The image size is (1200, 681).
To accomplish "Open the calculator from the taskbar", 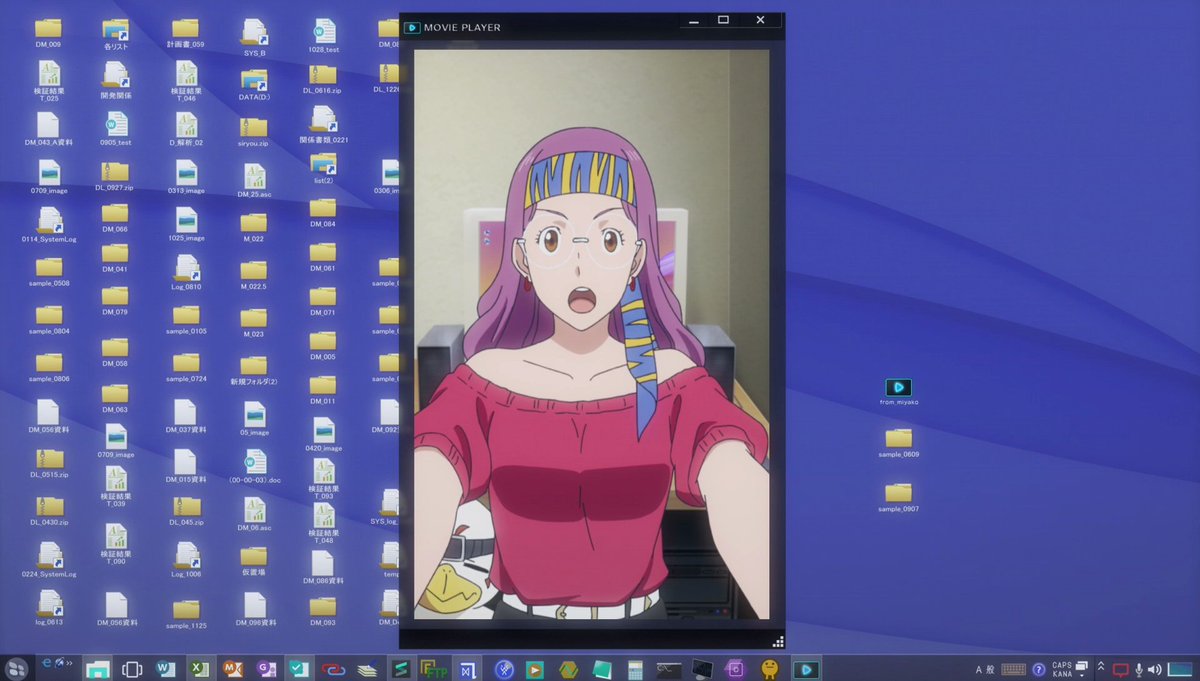I will 635,670.
